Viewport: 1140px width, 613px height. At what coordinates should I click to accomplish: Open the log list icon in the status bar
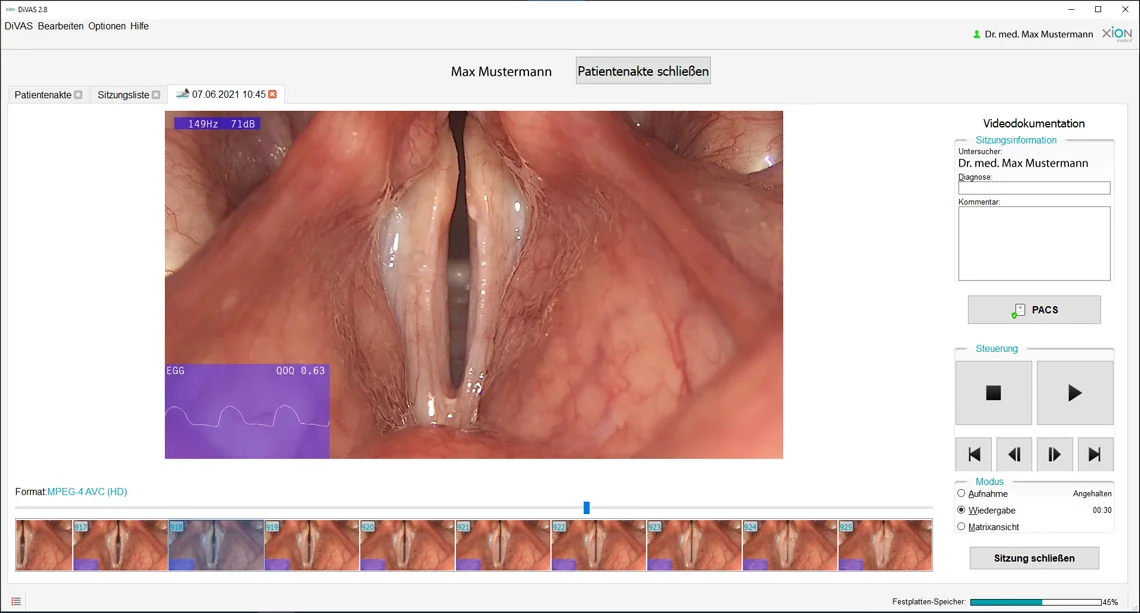(16, 601)
